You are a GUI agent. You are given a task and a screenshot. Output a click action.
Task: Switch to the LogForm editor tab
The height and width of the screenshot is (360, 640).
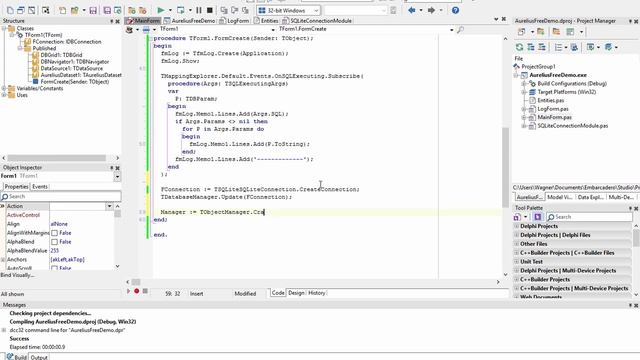click(234, 21)
